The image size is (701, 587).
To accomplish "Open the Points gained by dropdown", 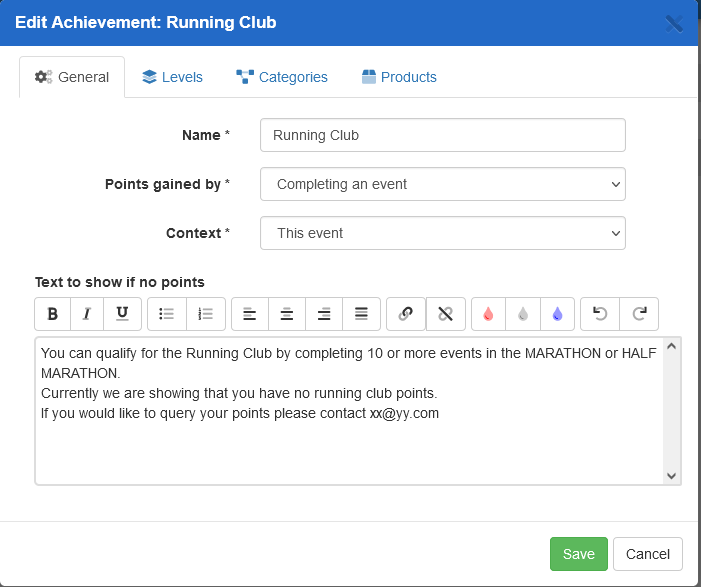I will [x=442, y=184].
